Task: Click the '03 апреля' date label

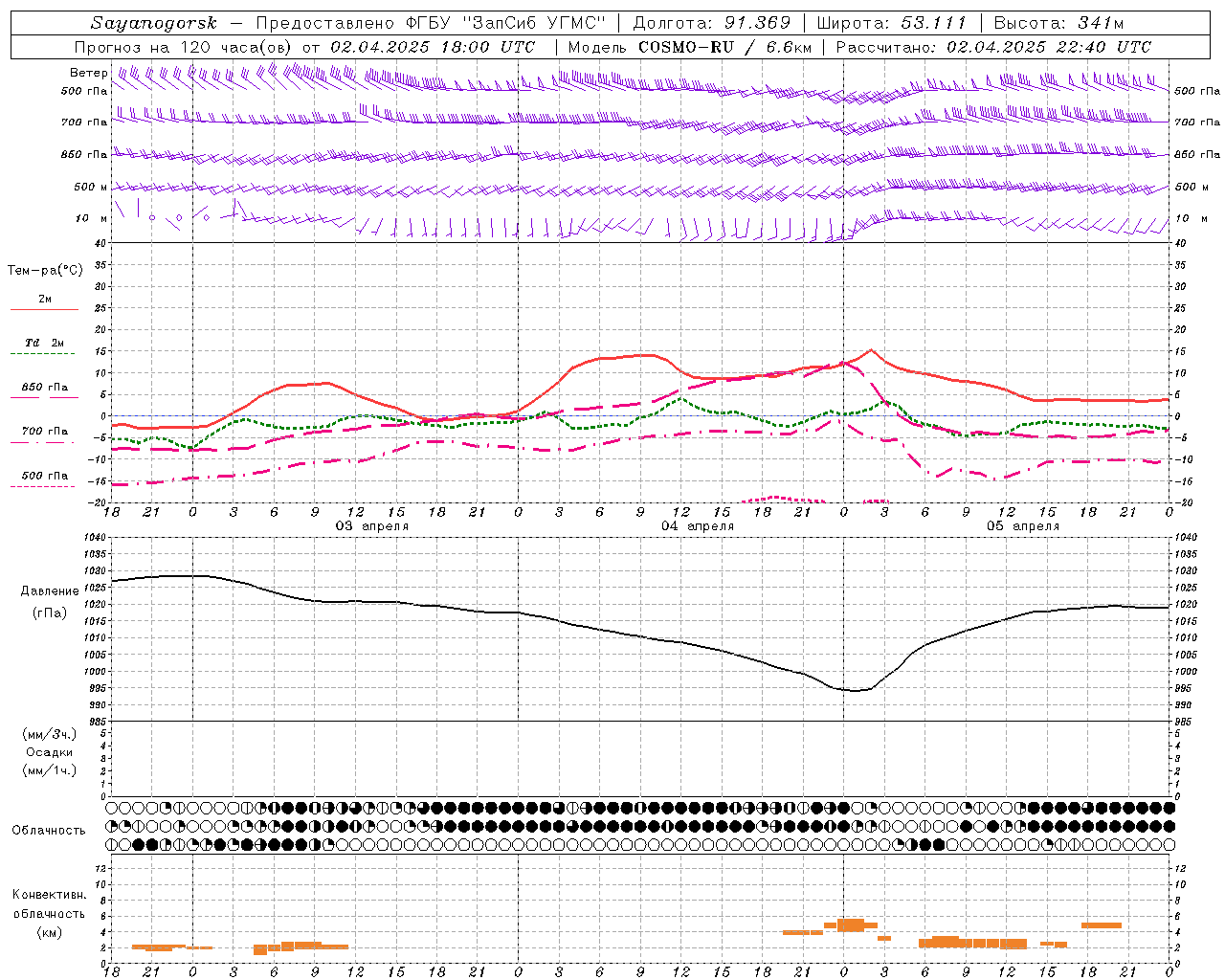Action: click(x=372, y=526)
